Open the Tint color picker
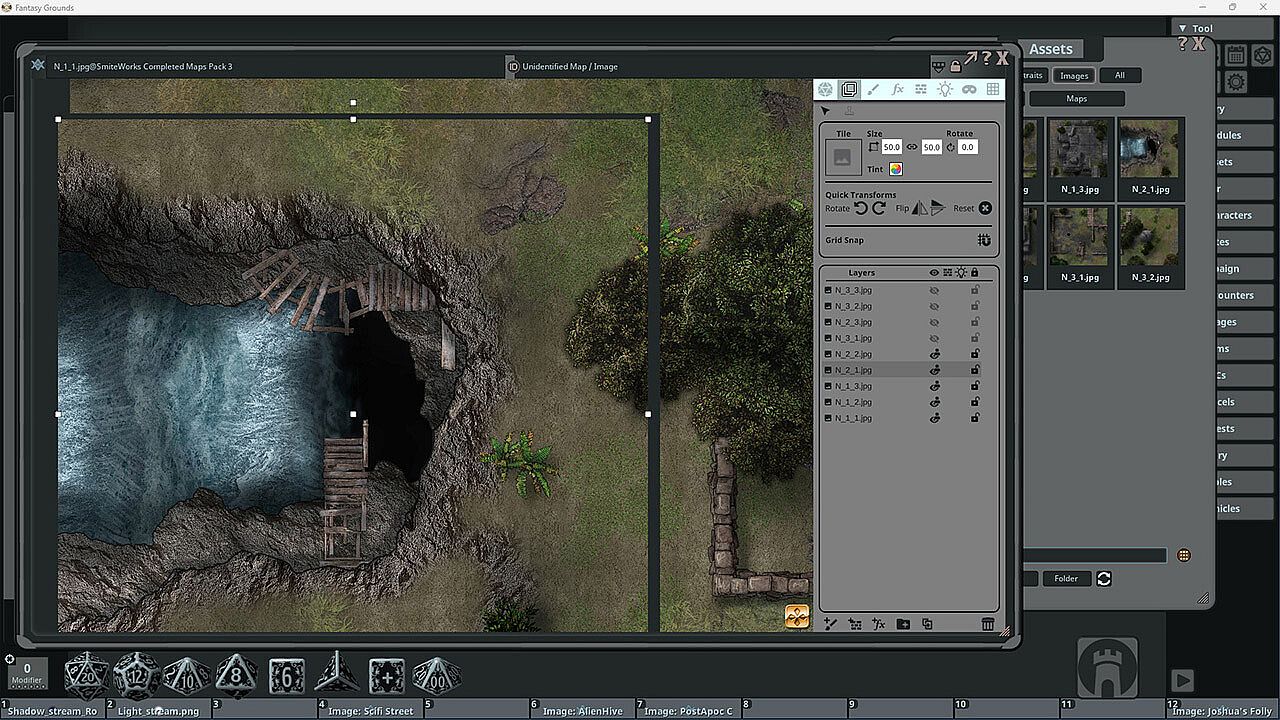 896,170
